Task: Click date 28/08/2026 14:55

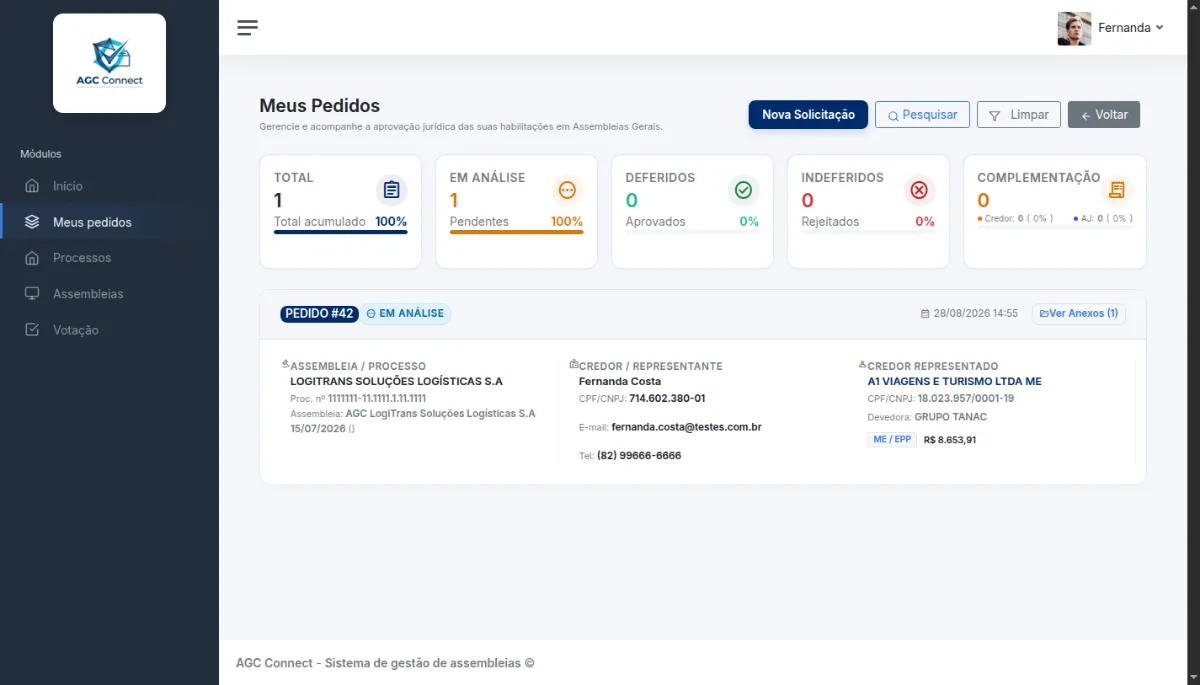Action: point(976,314)
